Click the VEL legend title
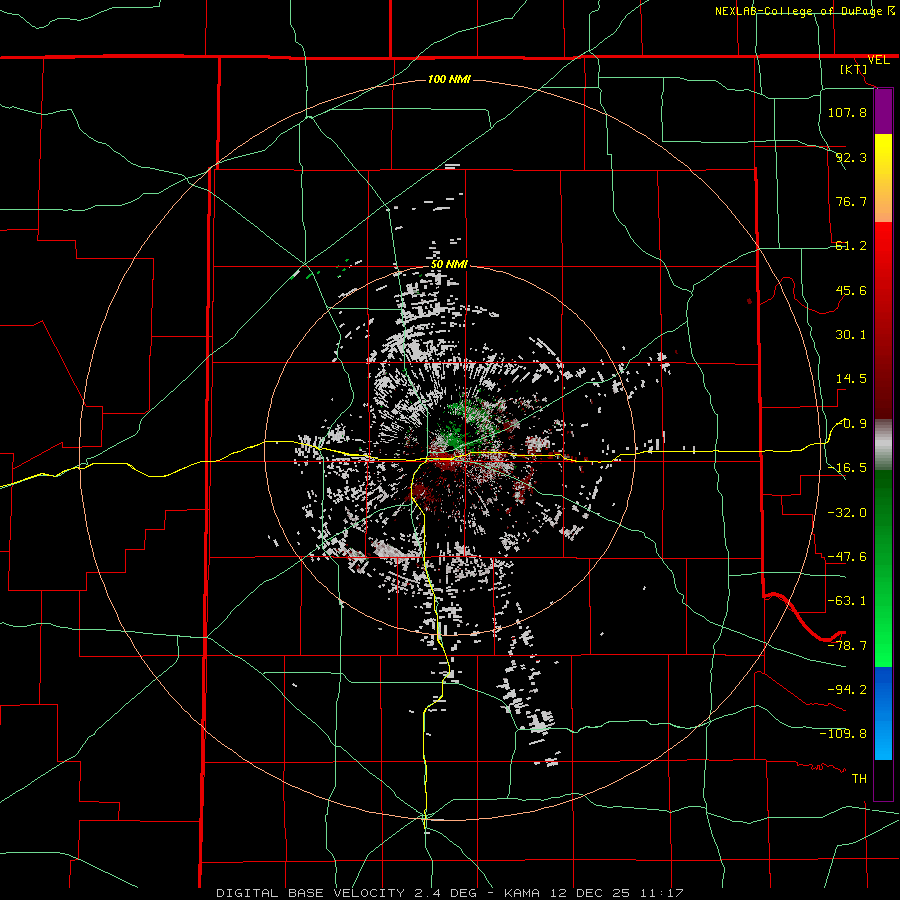Screen dimensions: 900x900 pyautogui.click(x=878, y=60)
